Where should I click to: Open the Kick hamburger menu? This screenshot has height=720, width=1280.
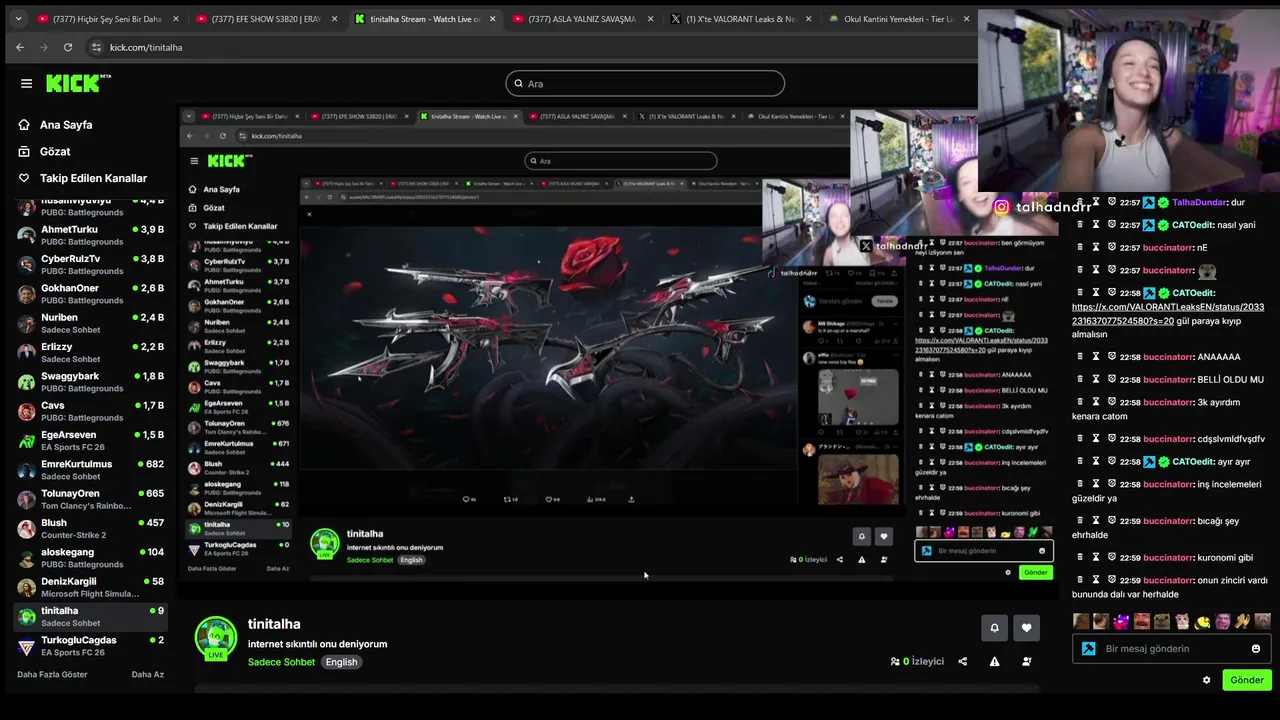[x=26, y=83]
